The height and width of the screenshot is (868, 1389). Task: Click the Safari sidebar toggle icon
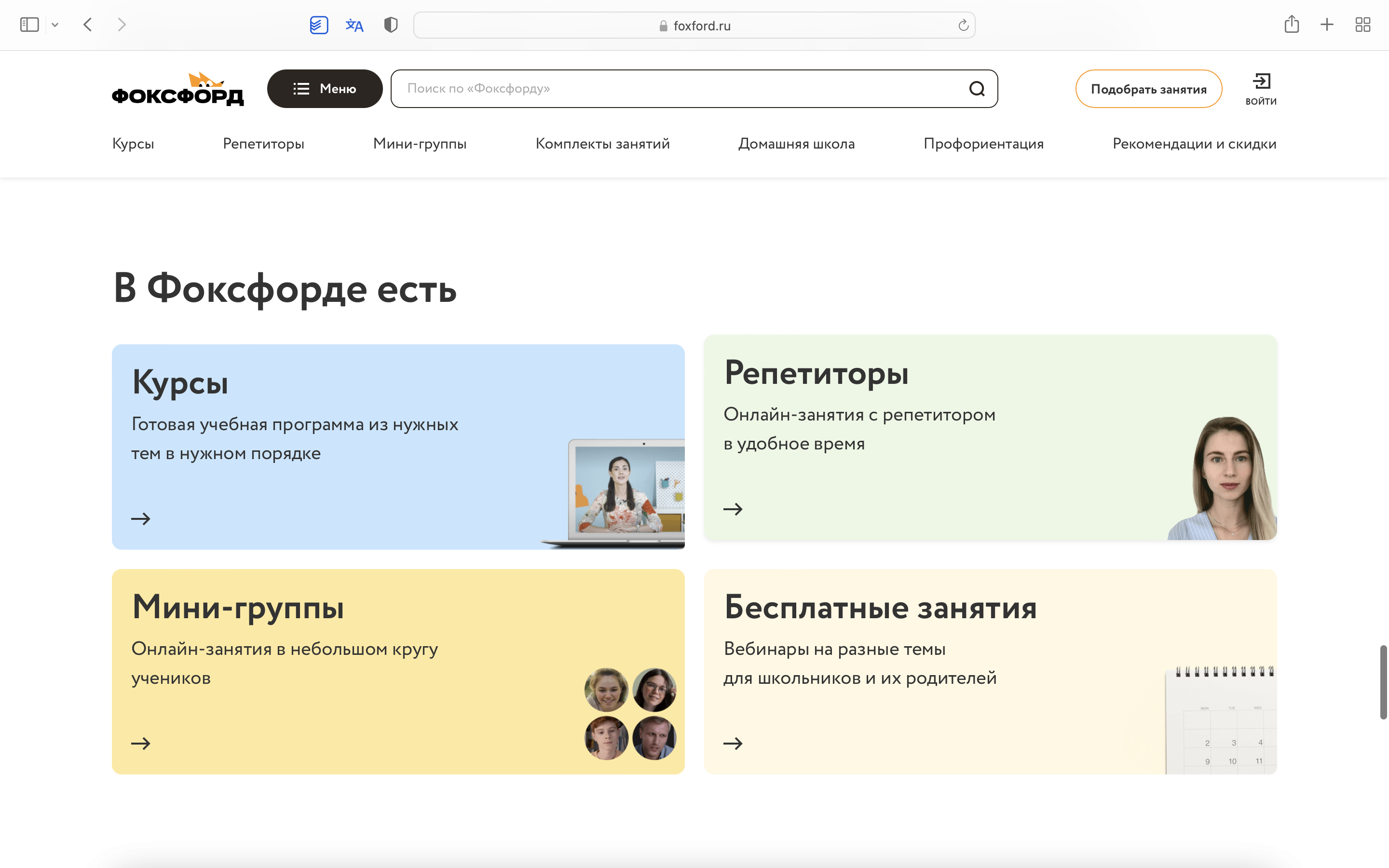(x=29, y=25)
